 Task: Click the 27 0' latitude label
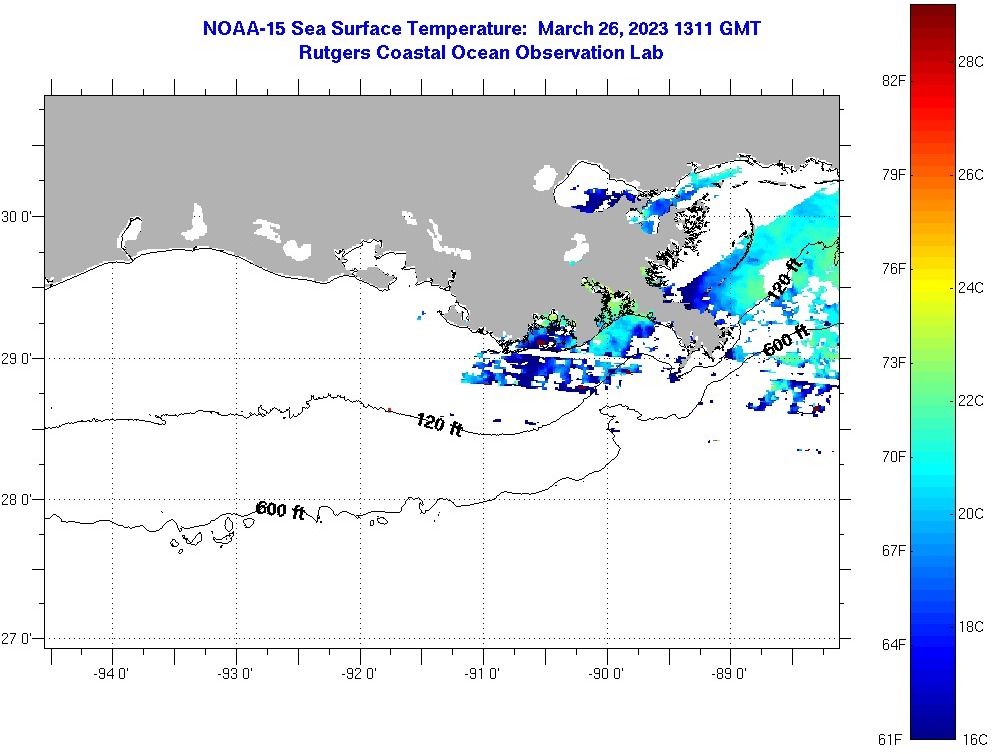14,639
